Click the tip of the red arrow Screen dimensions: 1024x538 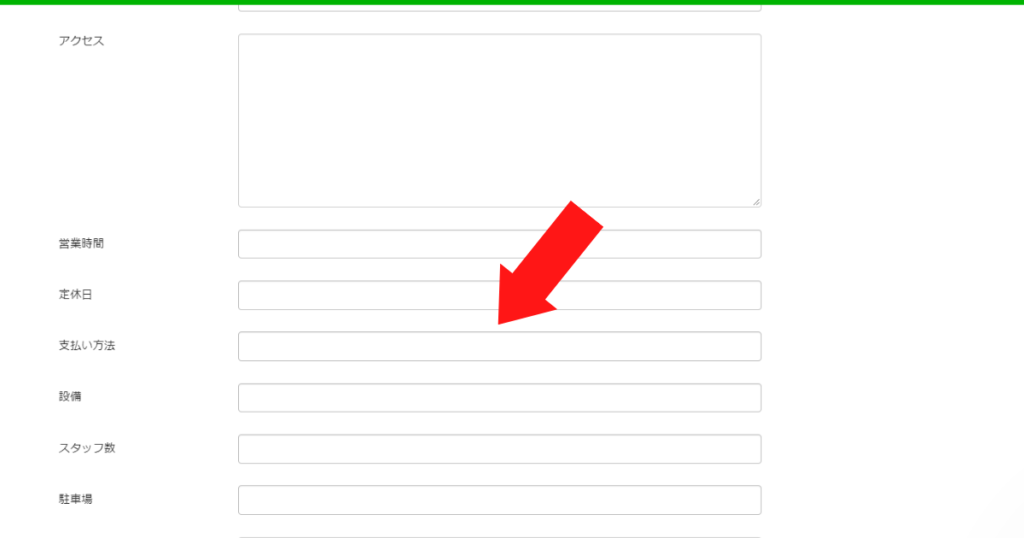click(500, 322)
